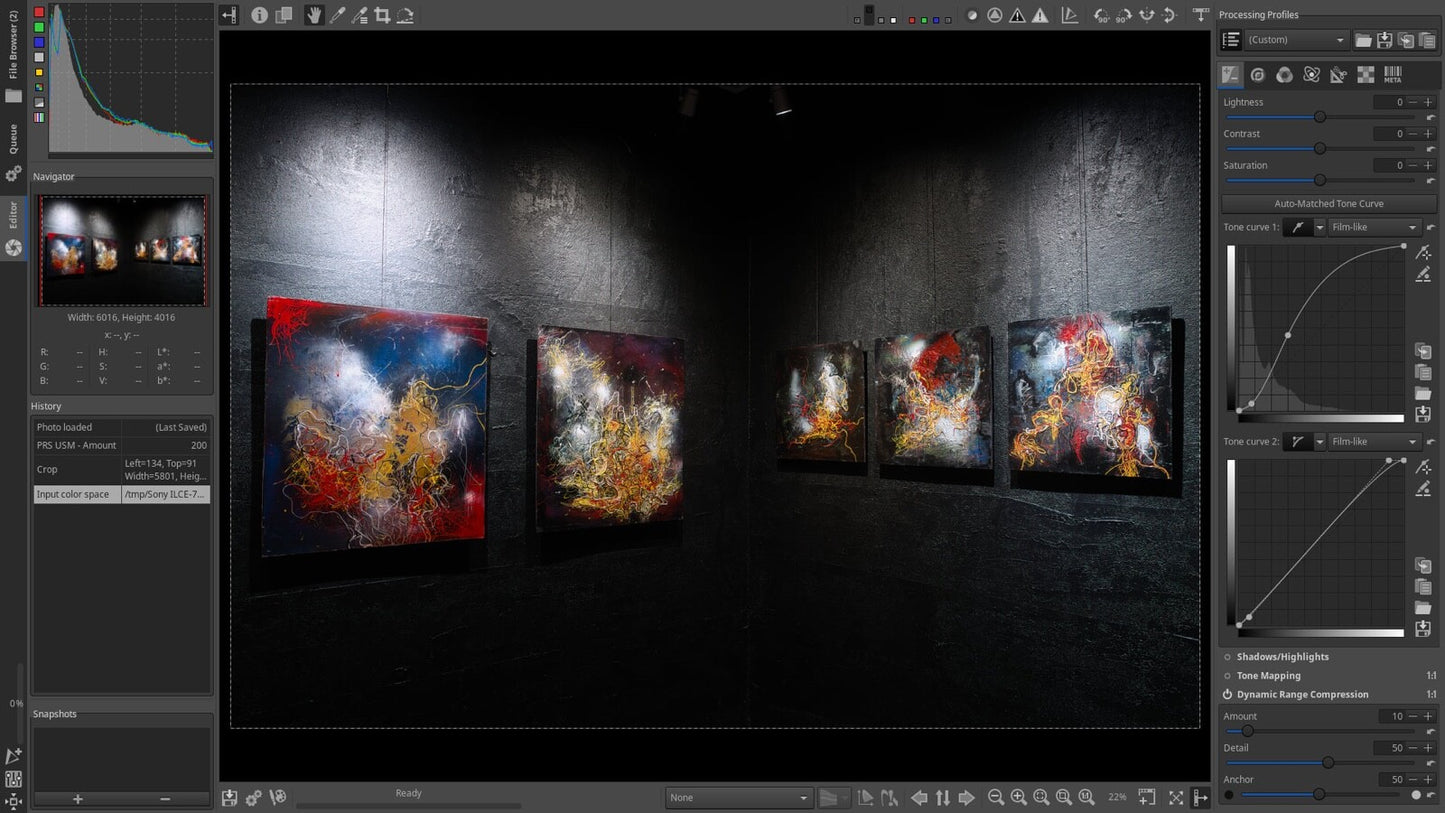The image size is (1445, 813).
Task: Rotate the image 90 degrees counter-clockwise
Action: point(1100,15)
